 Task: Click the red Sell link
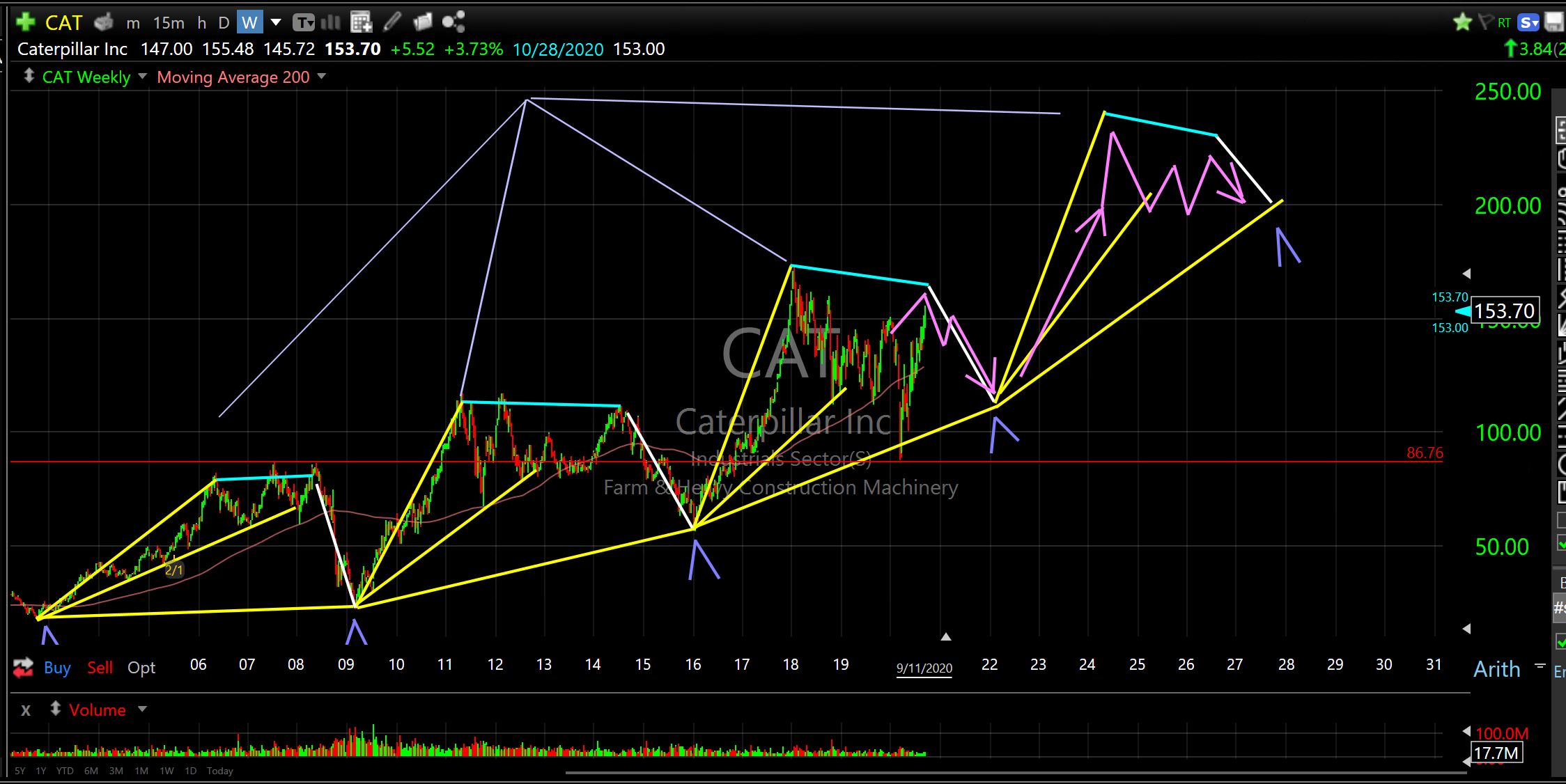point(100,668)
